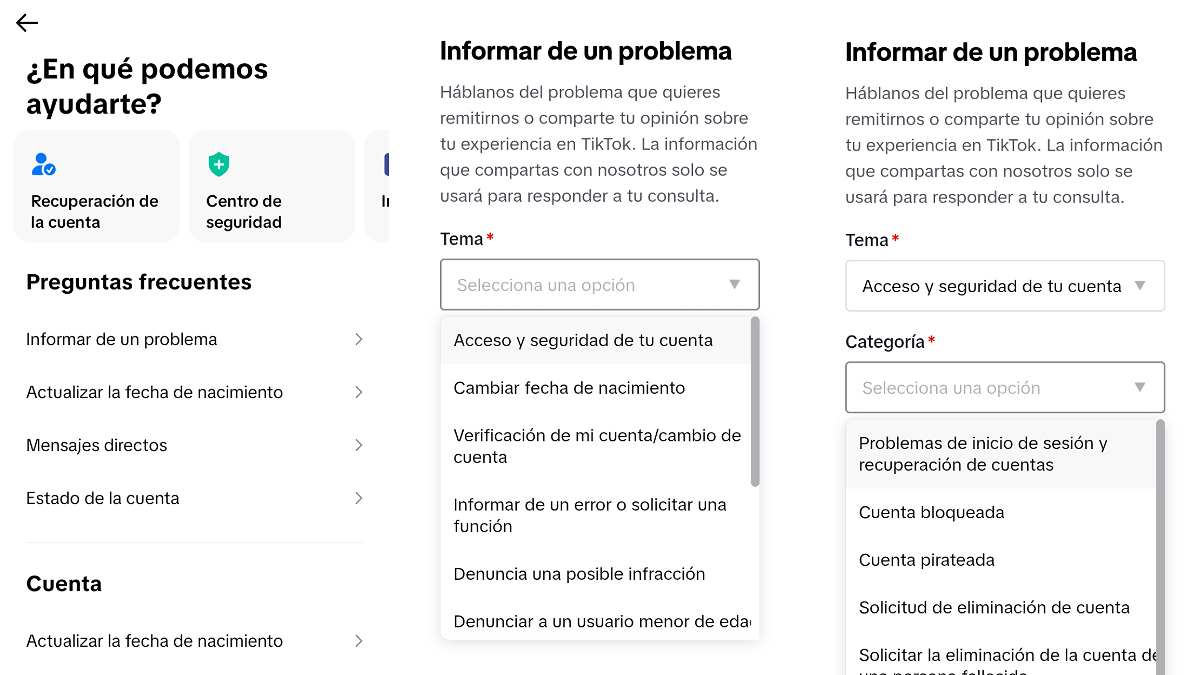Image resolution: width=1200 pixels, height=675 pixels.
Task: Choose Denuncia una posible infracción option
Action: pos(596,574)
